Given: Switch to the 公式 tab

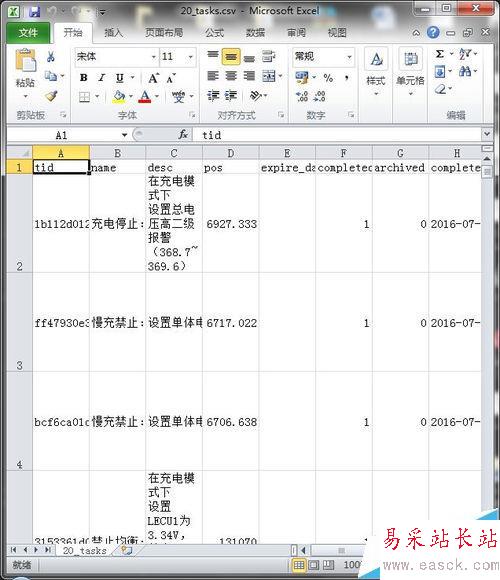Looking at the screenshot, I should [x=214, y=33].
